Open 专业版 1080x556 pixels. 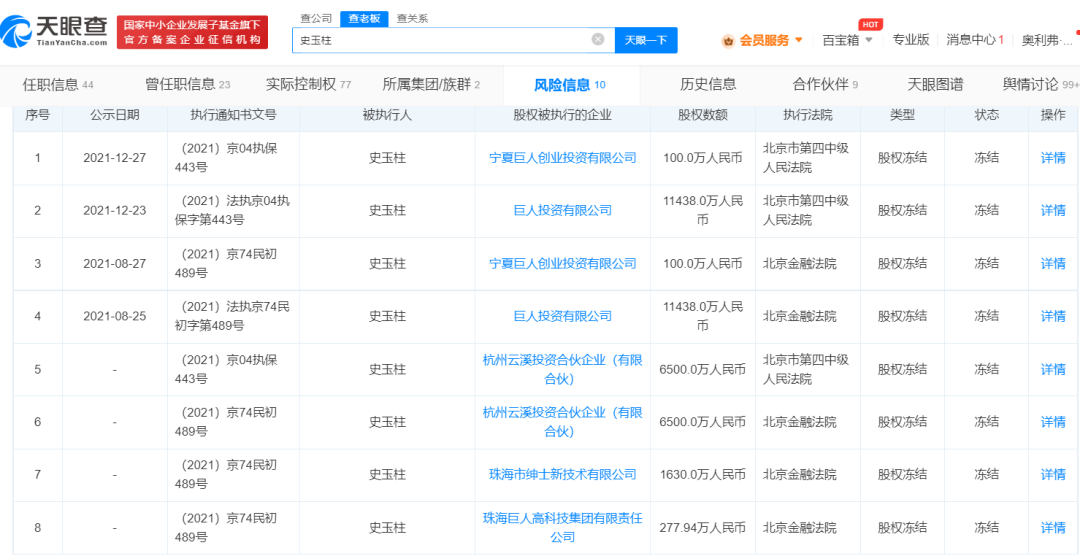point(911,39)
